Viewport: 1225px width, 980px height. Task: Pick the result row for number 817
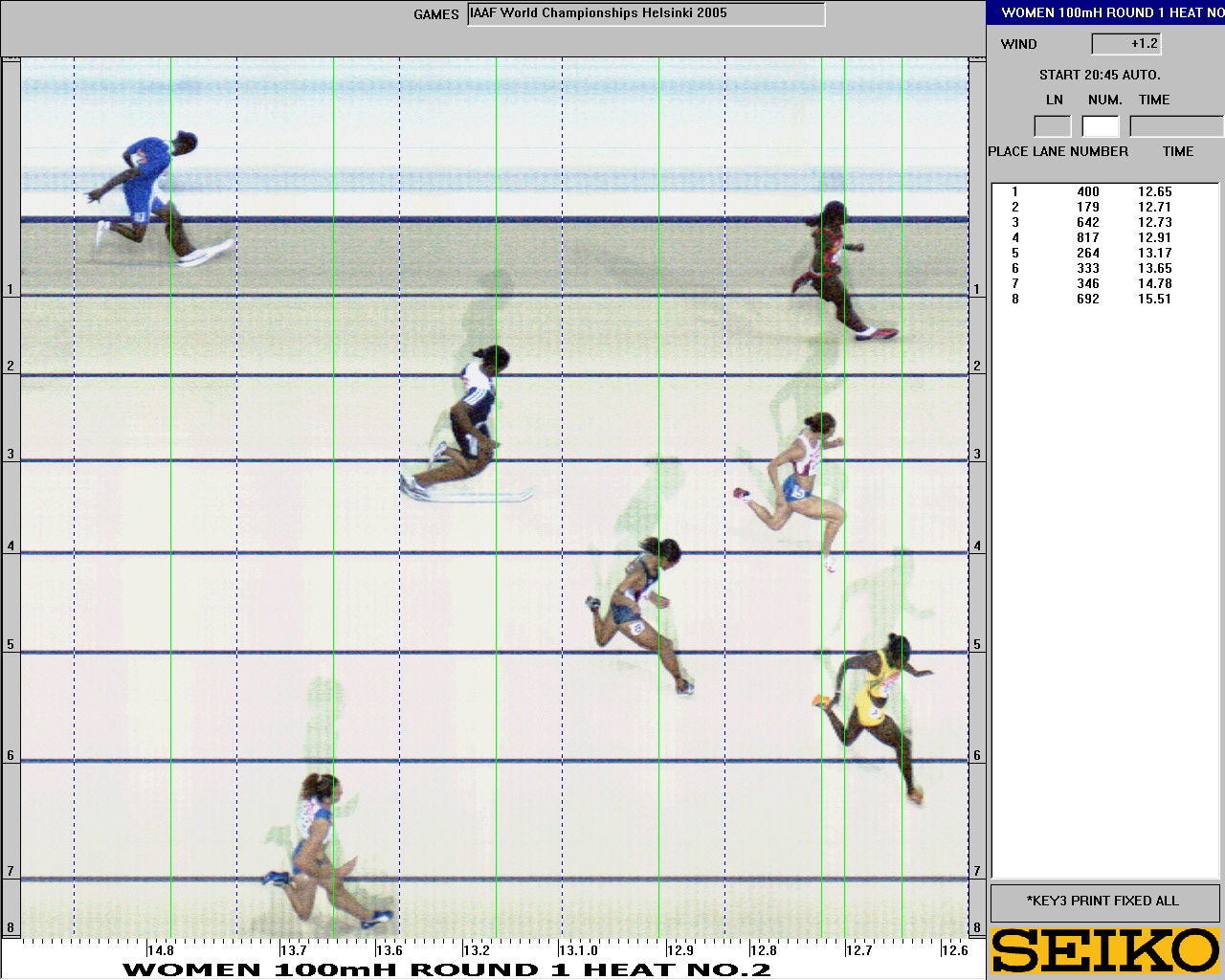point(1091,237)
